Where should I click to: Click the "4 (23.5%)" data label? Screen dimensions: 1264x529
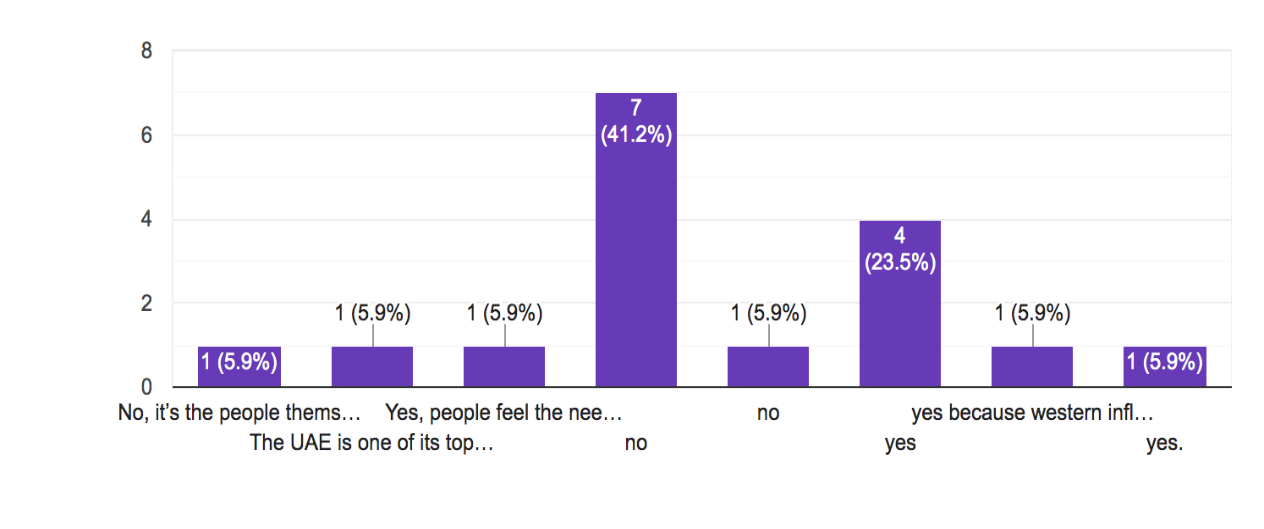click(900, 251)
